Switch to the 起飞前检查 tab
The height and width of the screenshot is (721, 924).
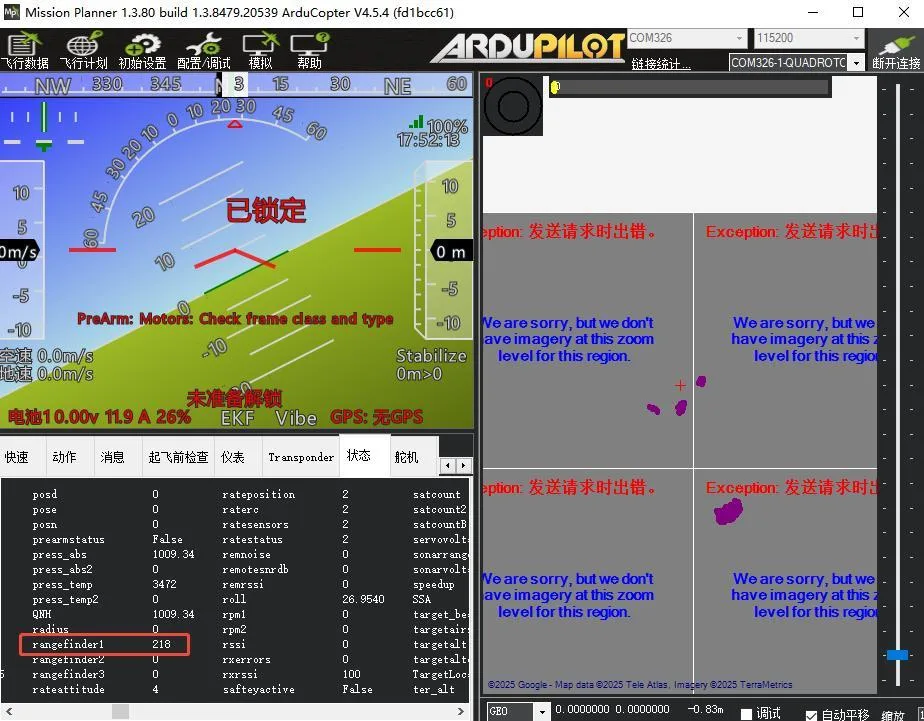179,457
